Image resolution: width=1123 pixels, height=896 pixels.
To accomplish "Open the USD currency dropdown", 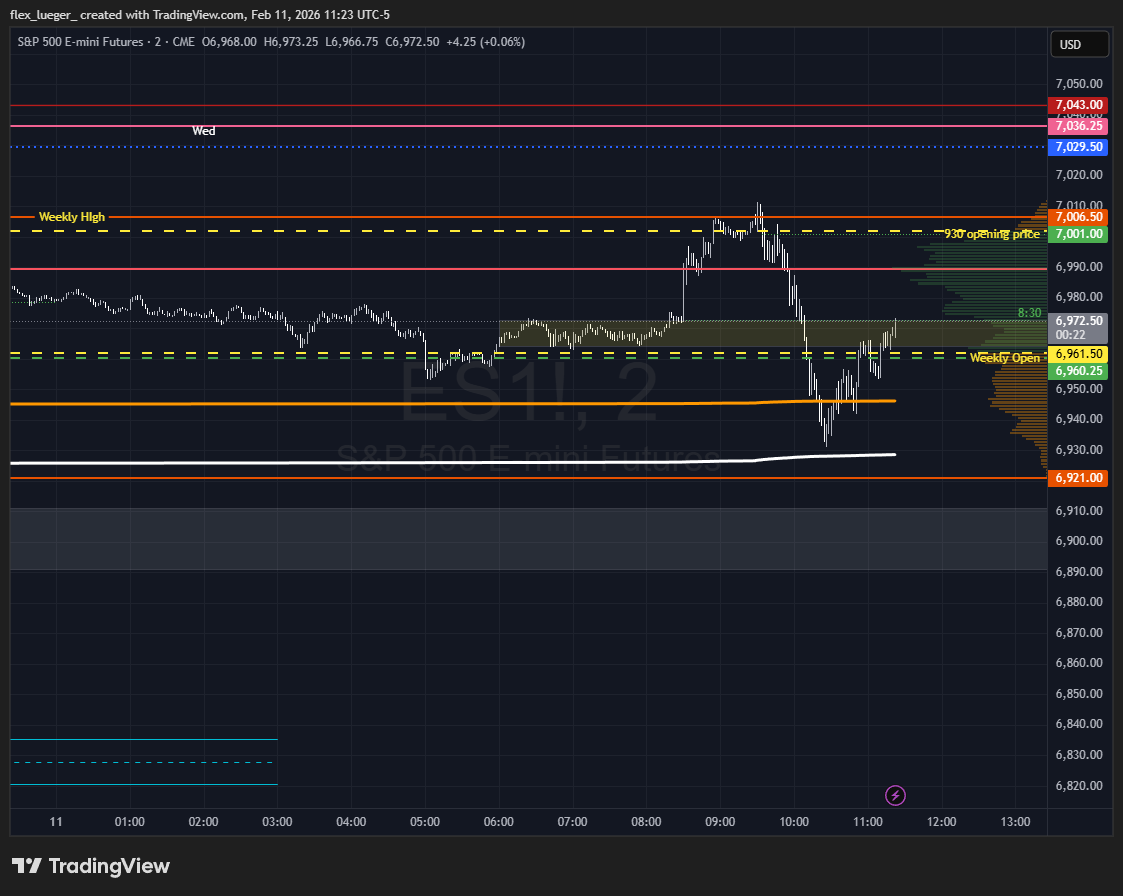I will tap(1079, 45).
